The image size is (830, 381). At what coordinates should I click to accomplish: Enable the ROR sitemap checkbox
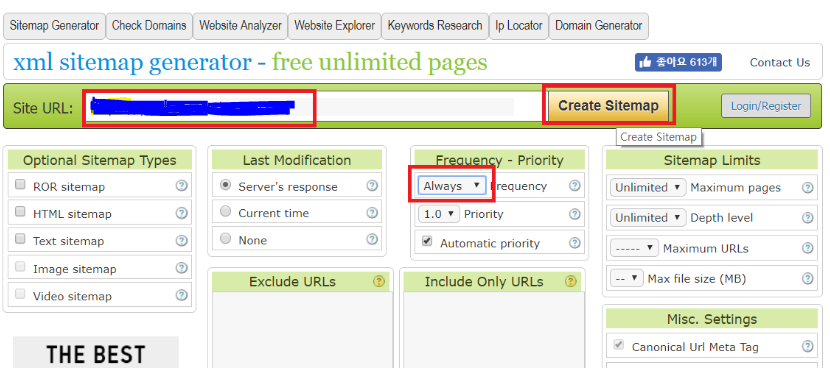coord(20,184)
